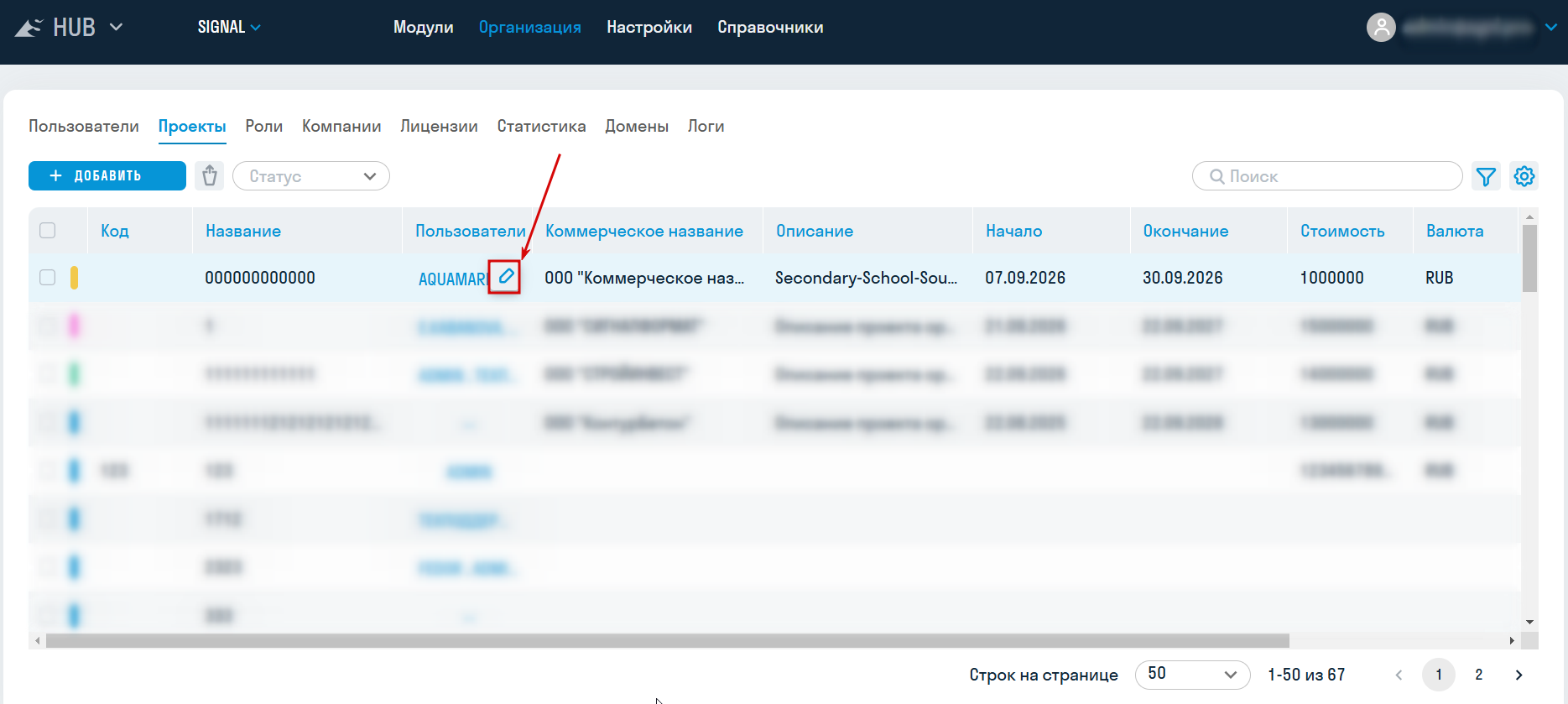Click the yellow status marker in first row

click(x=74, y=278)
